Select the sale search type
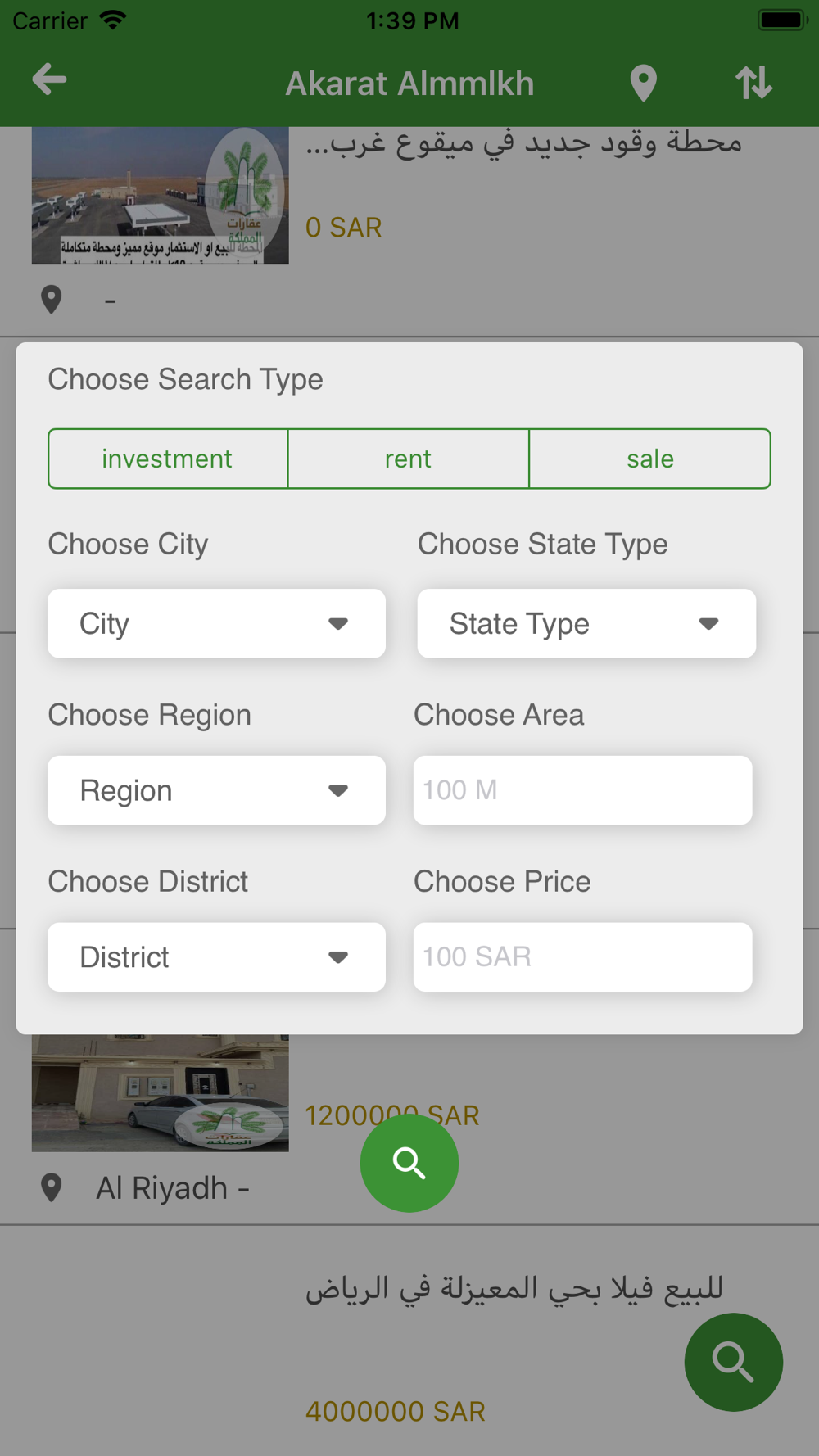 click(x=650, y=459)
